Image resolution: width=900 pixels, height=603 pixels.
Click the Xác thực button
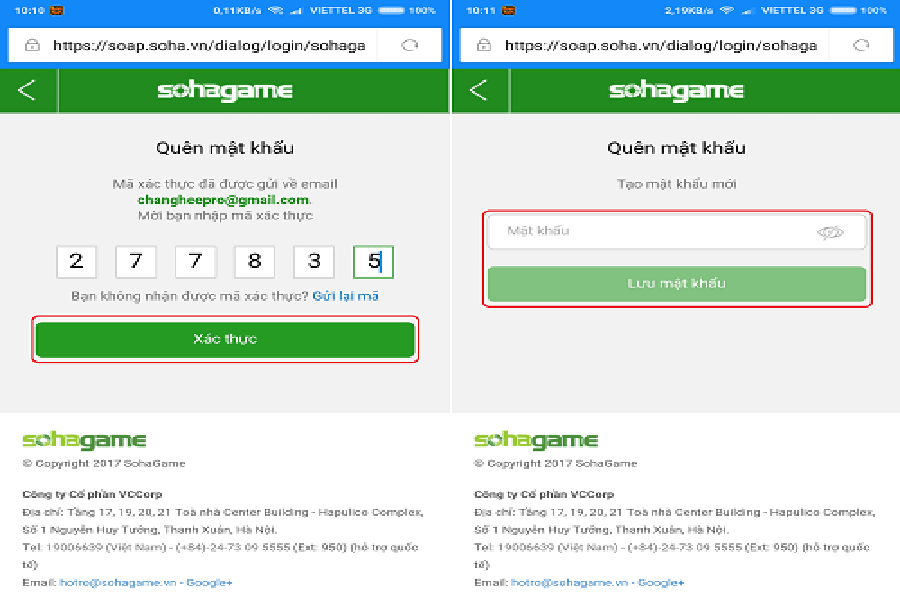coord(225,339)
